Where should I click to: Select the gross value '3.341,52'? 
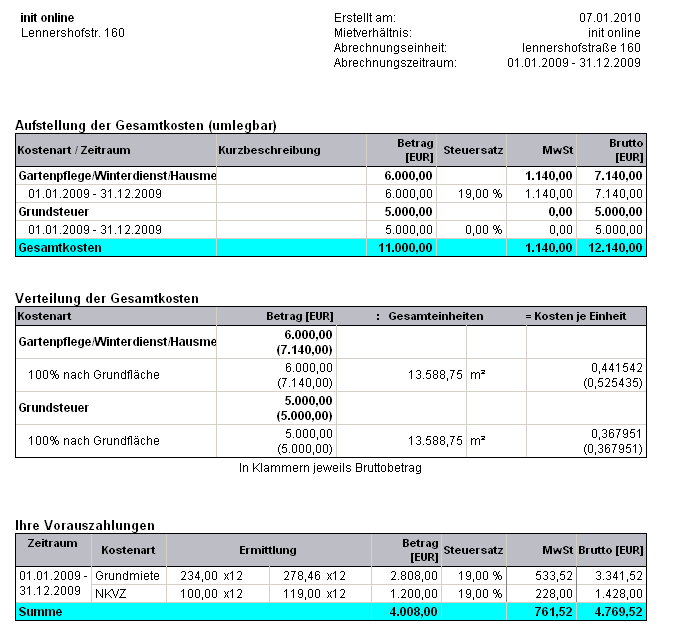click(x=619, y=576)
